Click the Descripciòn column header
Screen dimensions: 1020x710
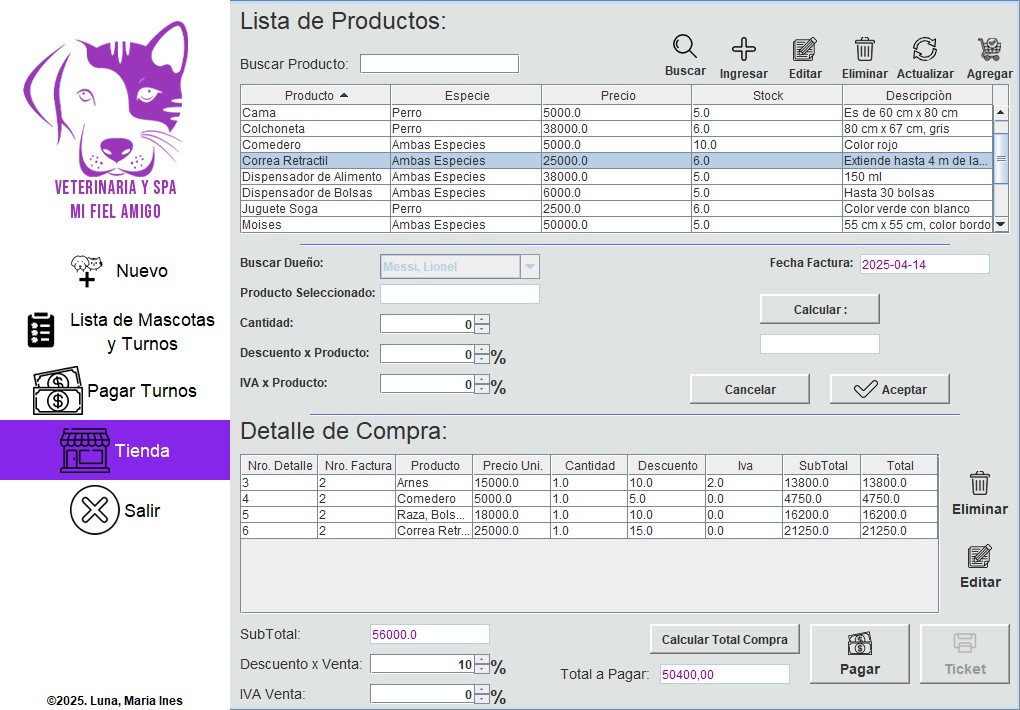[x=918, y=95]
